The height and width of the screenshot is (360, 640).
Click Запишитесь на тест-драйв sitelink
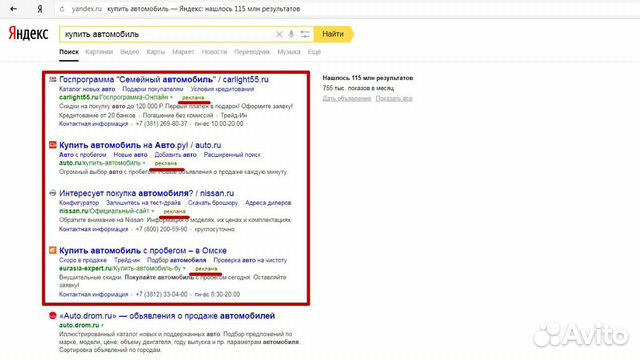[143, 203]
